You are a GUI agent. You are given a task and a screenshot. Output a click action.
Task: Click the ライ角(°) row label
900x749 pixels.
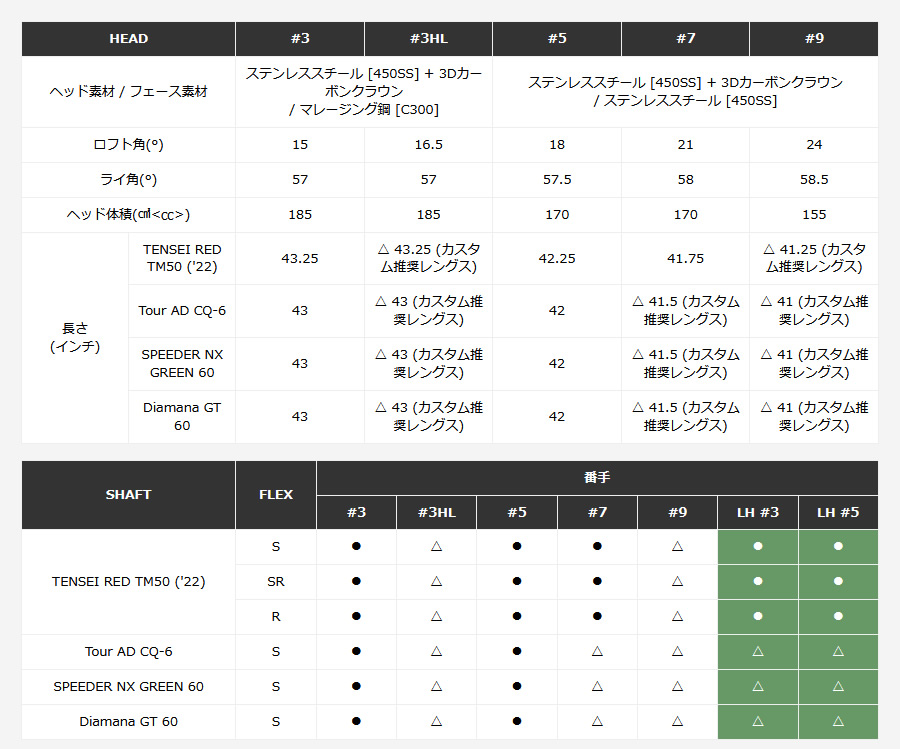pos(129,180)
